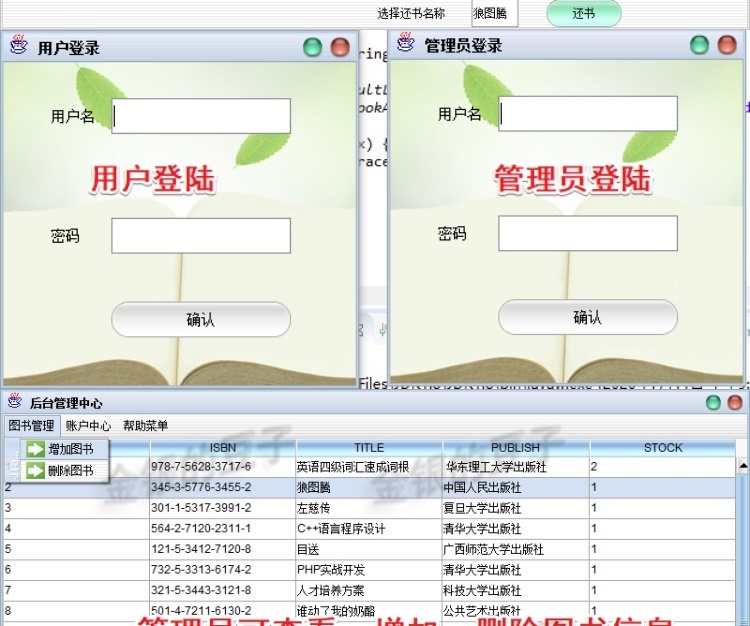Select ISBN cell 121-5-3412-7120-8
Viewport: 750px width, 626px height.
[x=223, y=549]
